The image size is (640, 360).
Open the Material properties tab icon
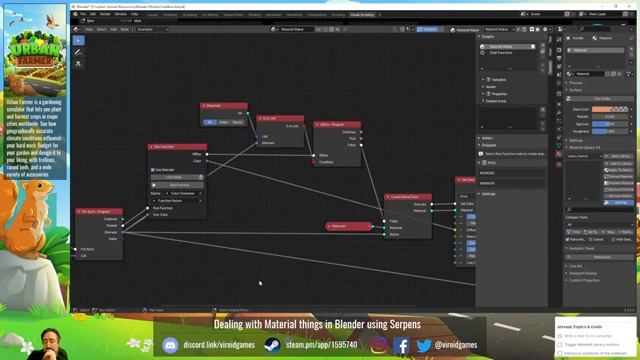click(x=559, y=154)
